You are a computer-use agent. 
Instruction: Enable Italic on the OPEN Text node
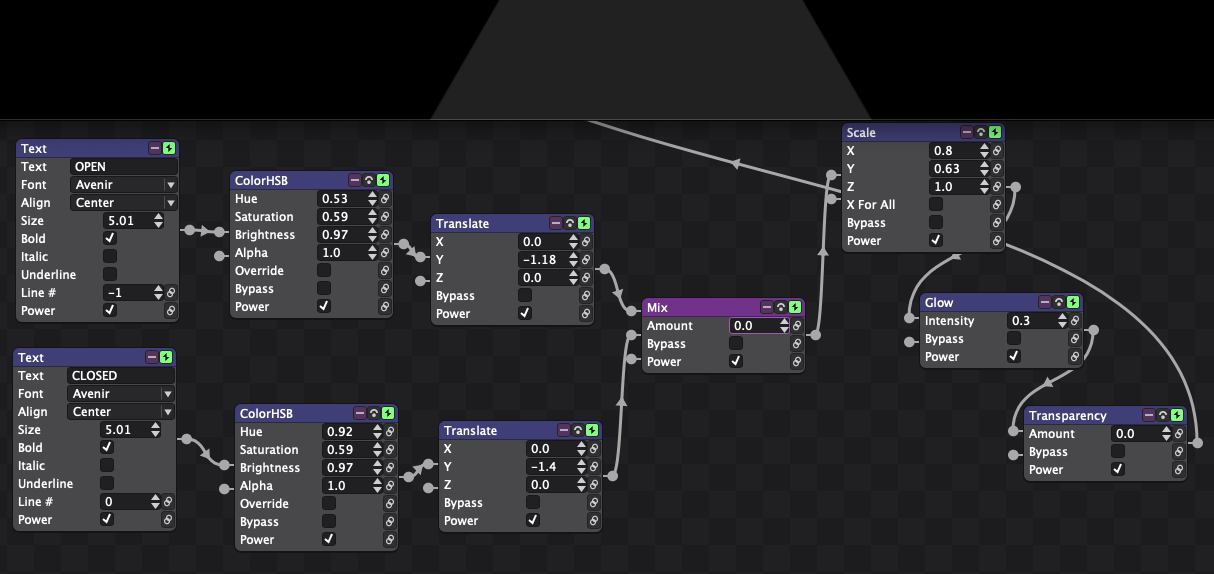110,257
